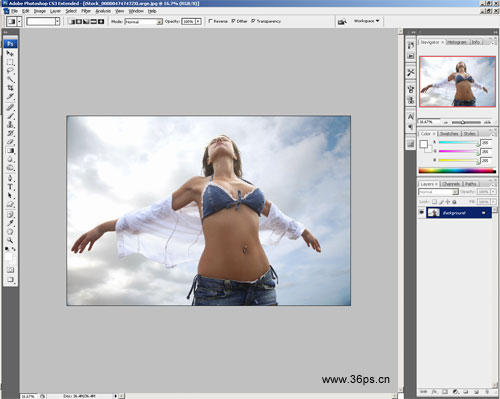Switch to the Channels tab

(451, 184)
